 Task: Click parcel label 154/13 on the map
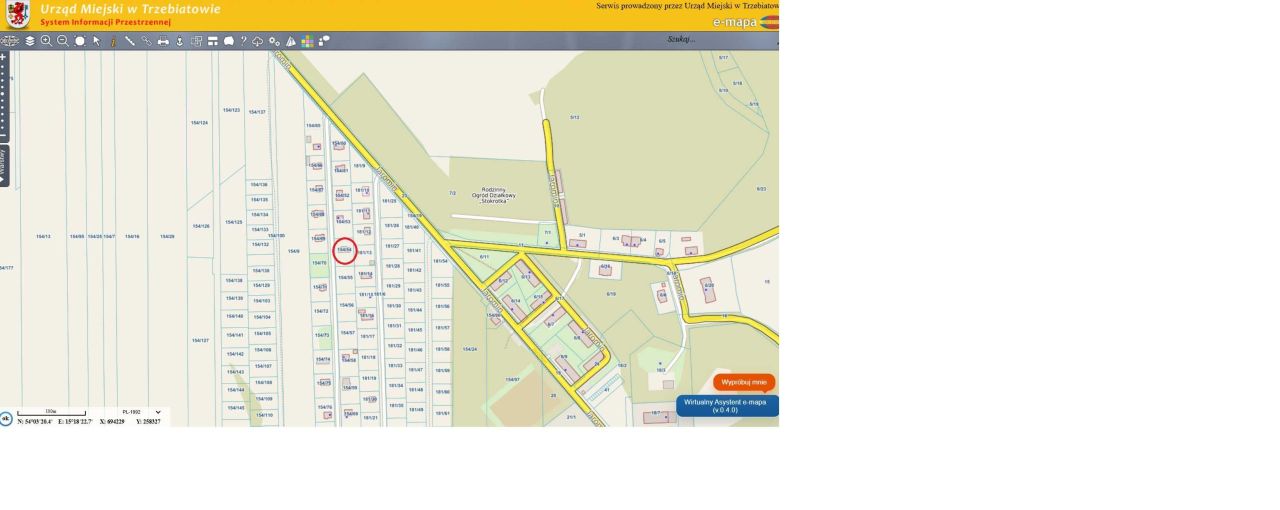point(43,236)
